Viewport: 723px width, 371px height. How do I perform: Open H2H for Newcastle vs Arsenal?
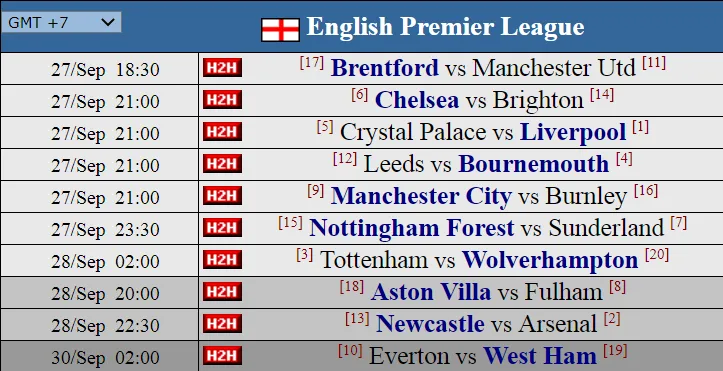pos(222,324)
